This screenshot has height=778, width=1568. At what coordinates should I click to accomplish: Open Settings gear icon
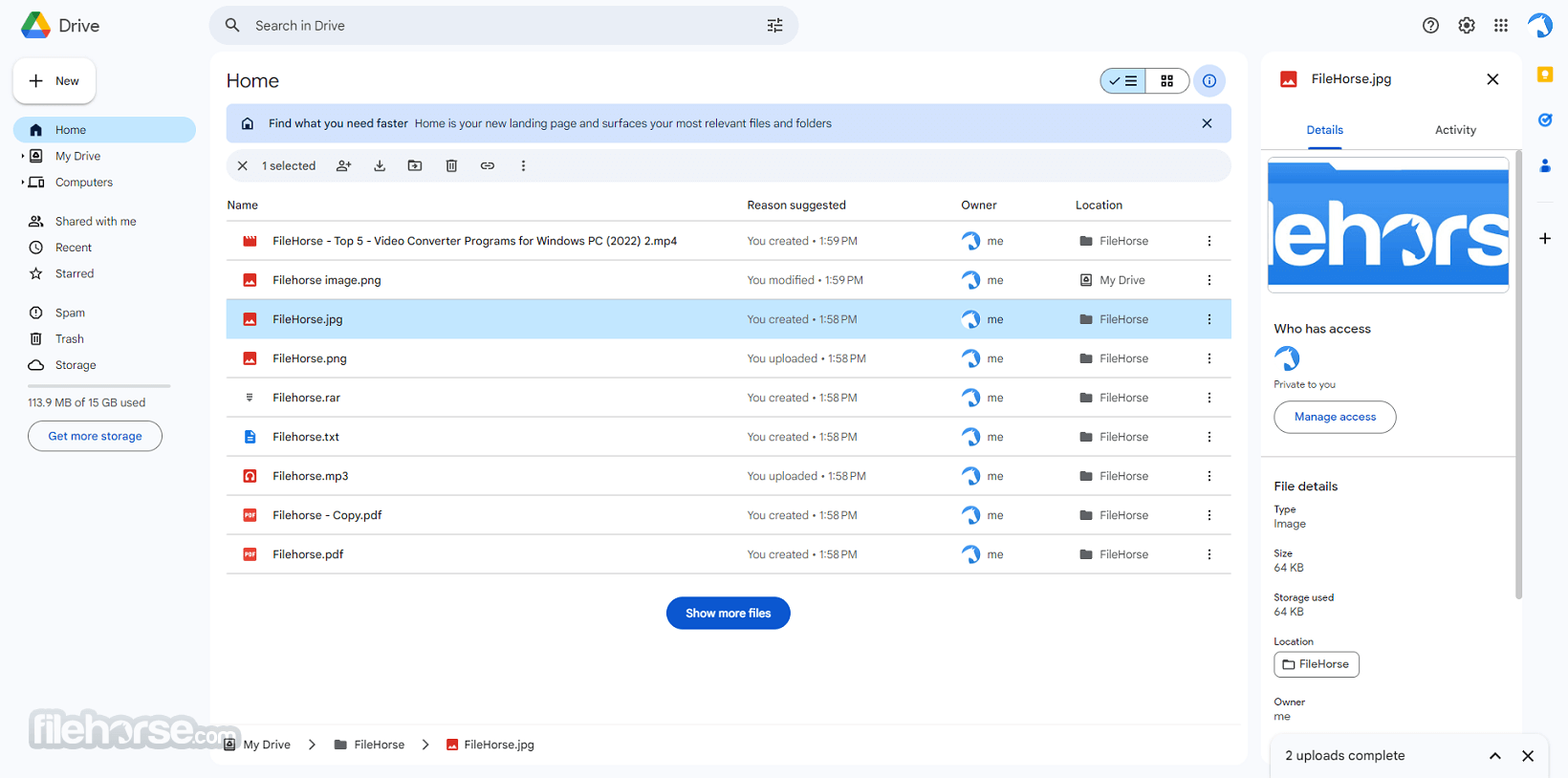1467,26
